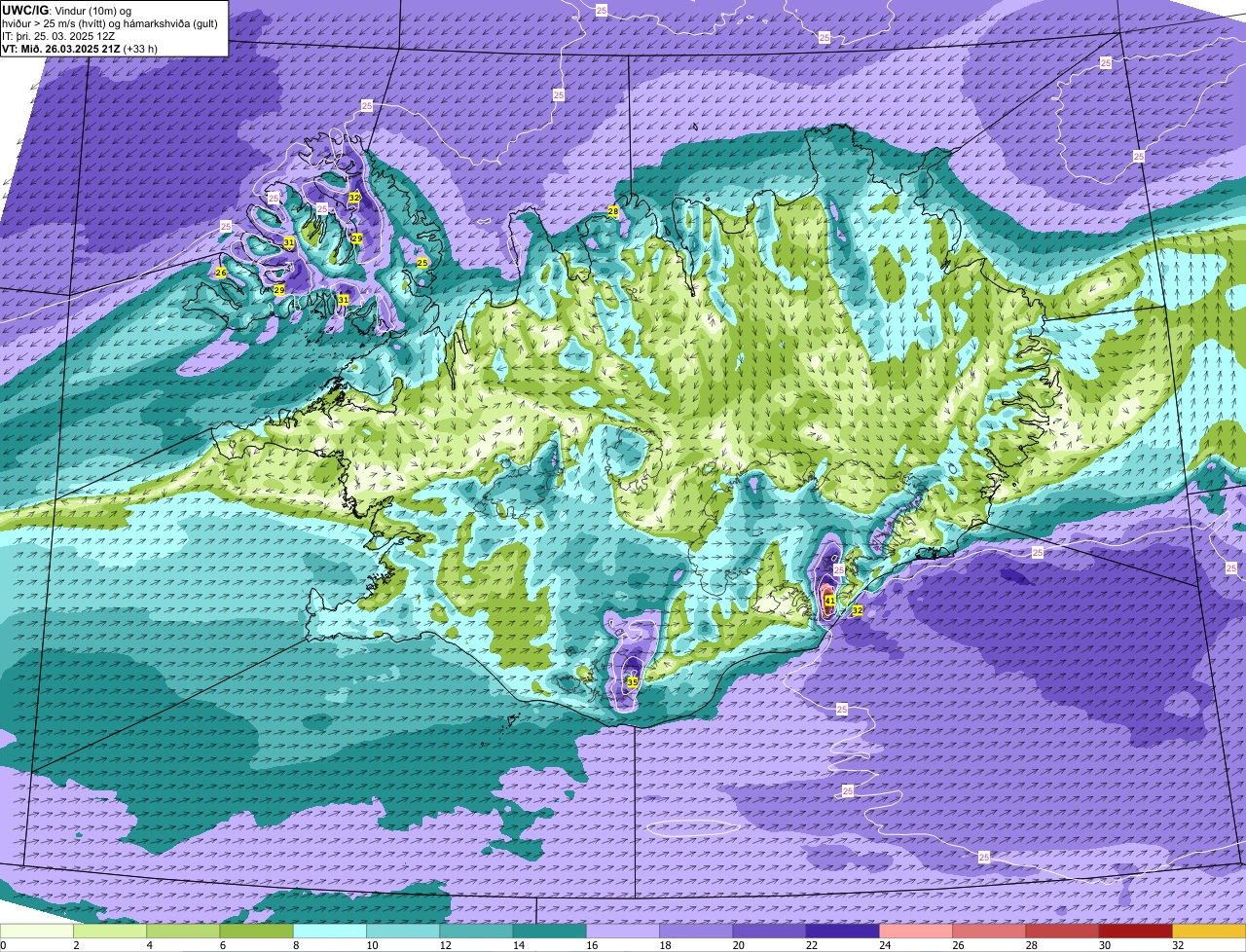1246x952 pixels.
Task: Select the '4' value on the legend scale
Action: 148,945
